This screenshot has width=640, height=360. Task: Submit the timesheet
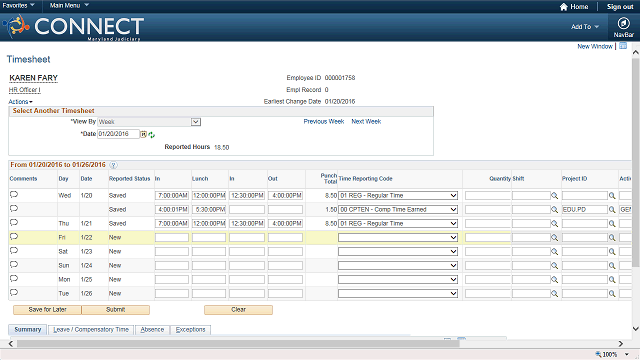pyautogui.click(x=116, y=310)
